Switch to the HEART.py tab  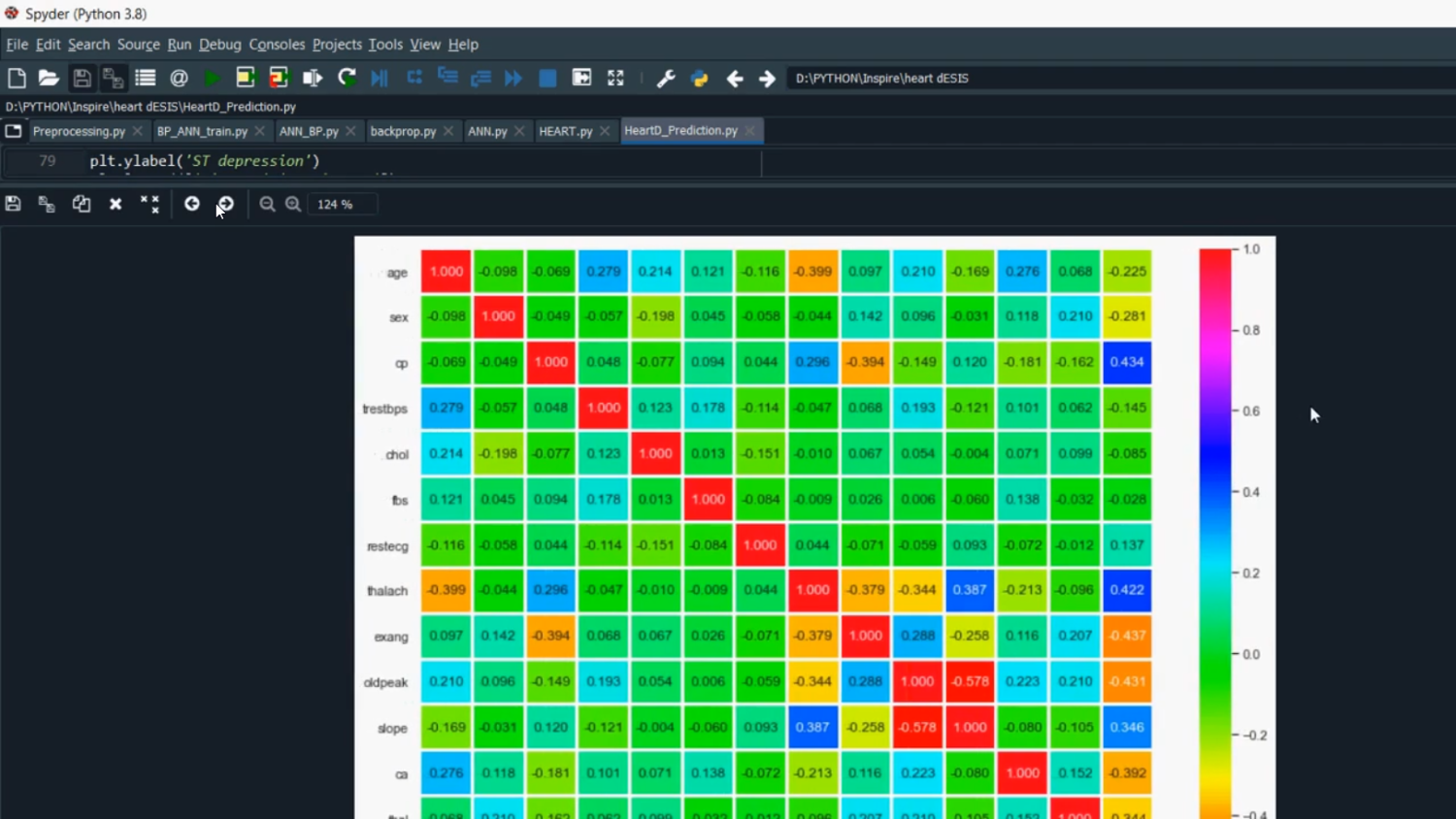tap(568, 130)
